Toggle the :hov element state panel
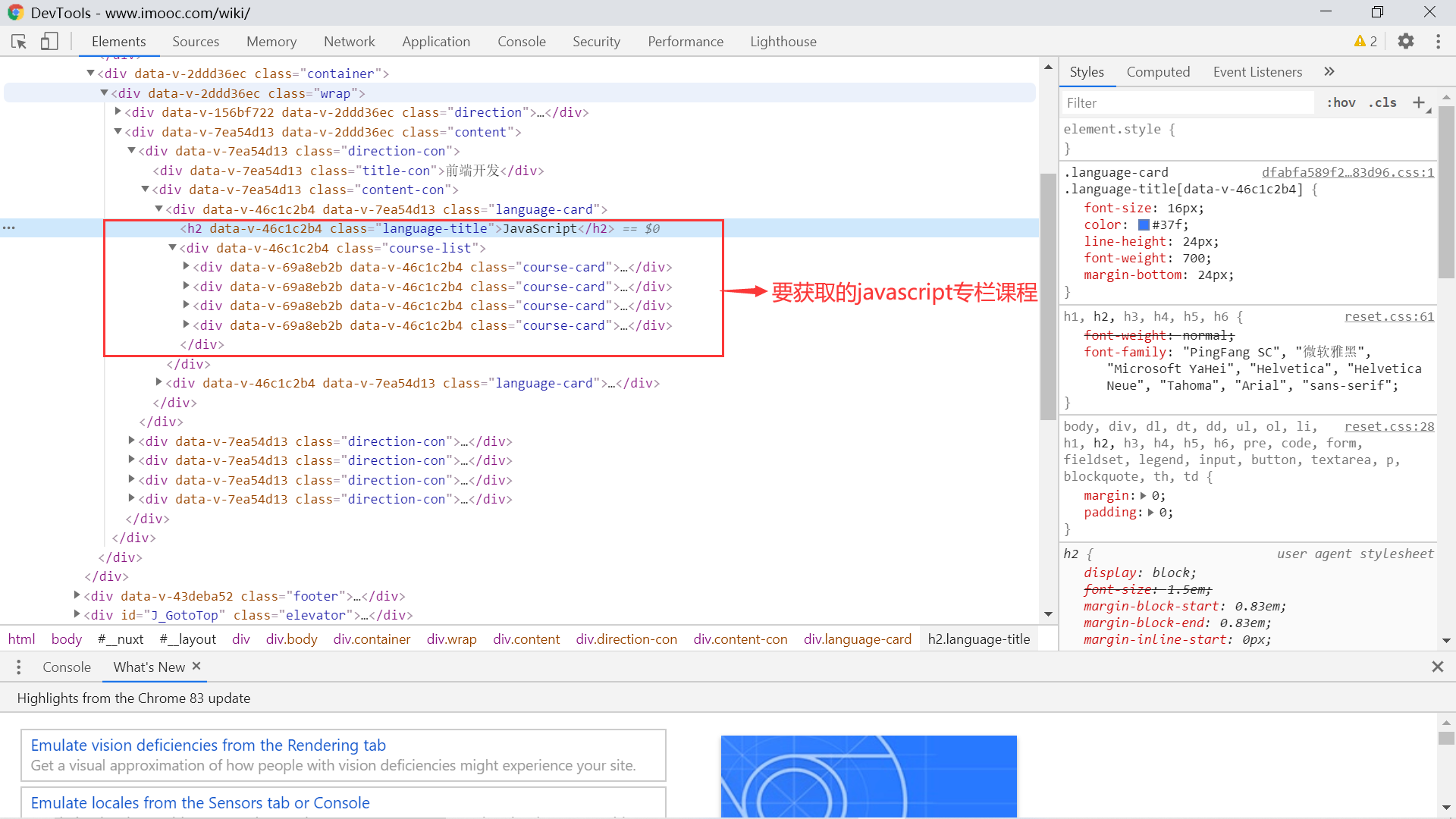The width and height of the screenshot is (1456, 819). tap(1341, 102)
